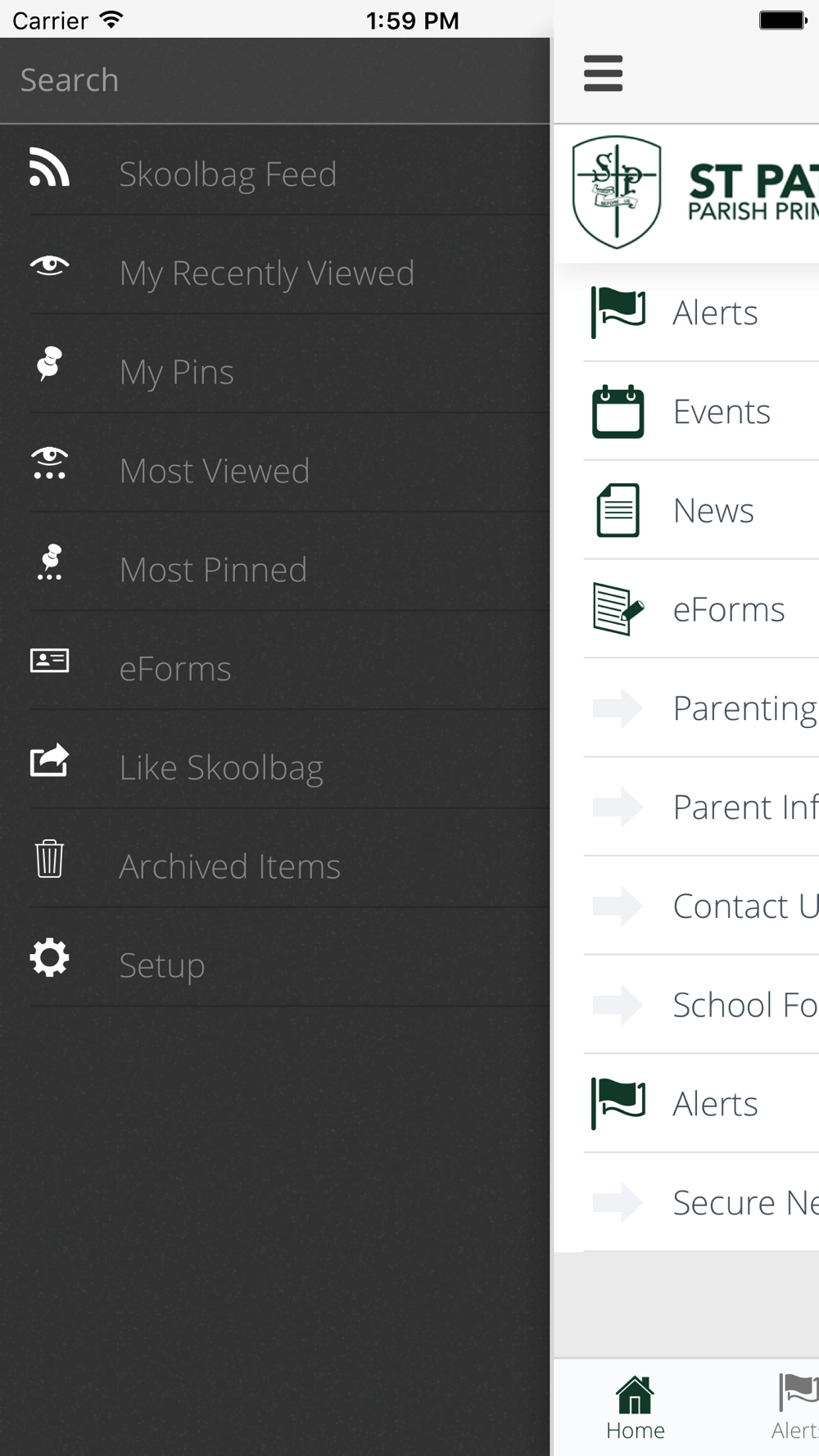Tap the St Patrick's school crest logo
Viewport: 819px width, 1456px height.
pyautogui.click(x=617, y=192)
